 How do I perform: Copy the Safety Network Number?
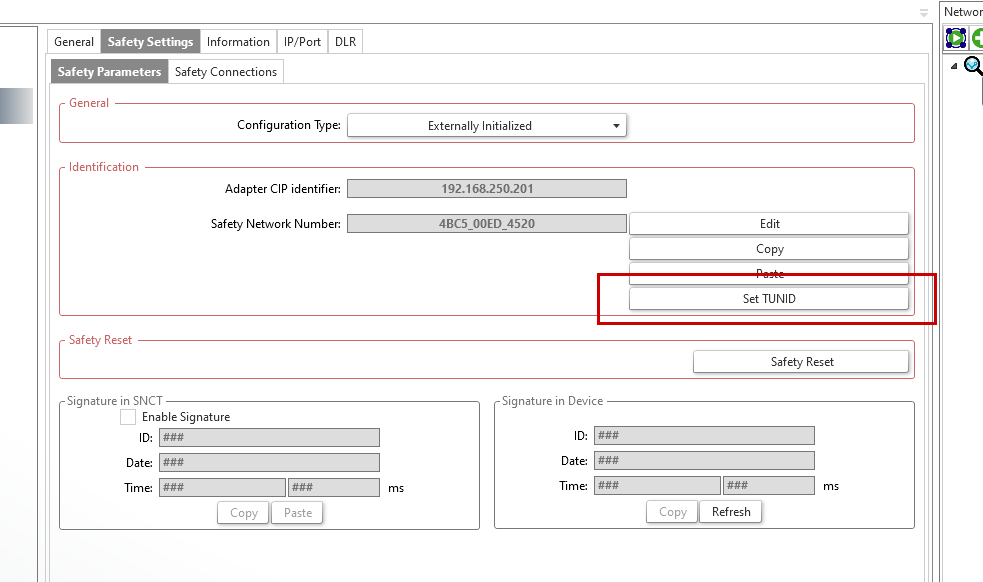(x=768, y=249)
